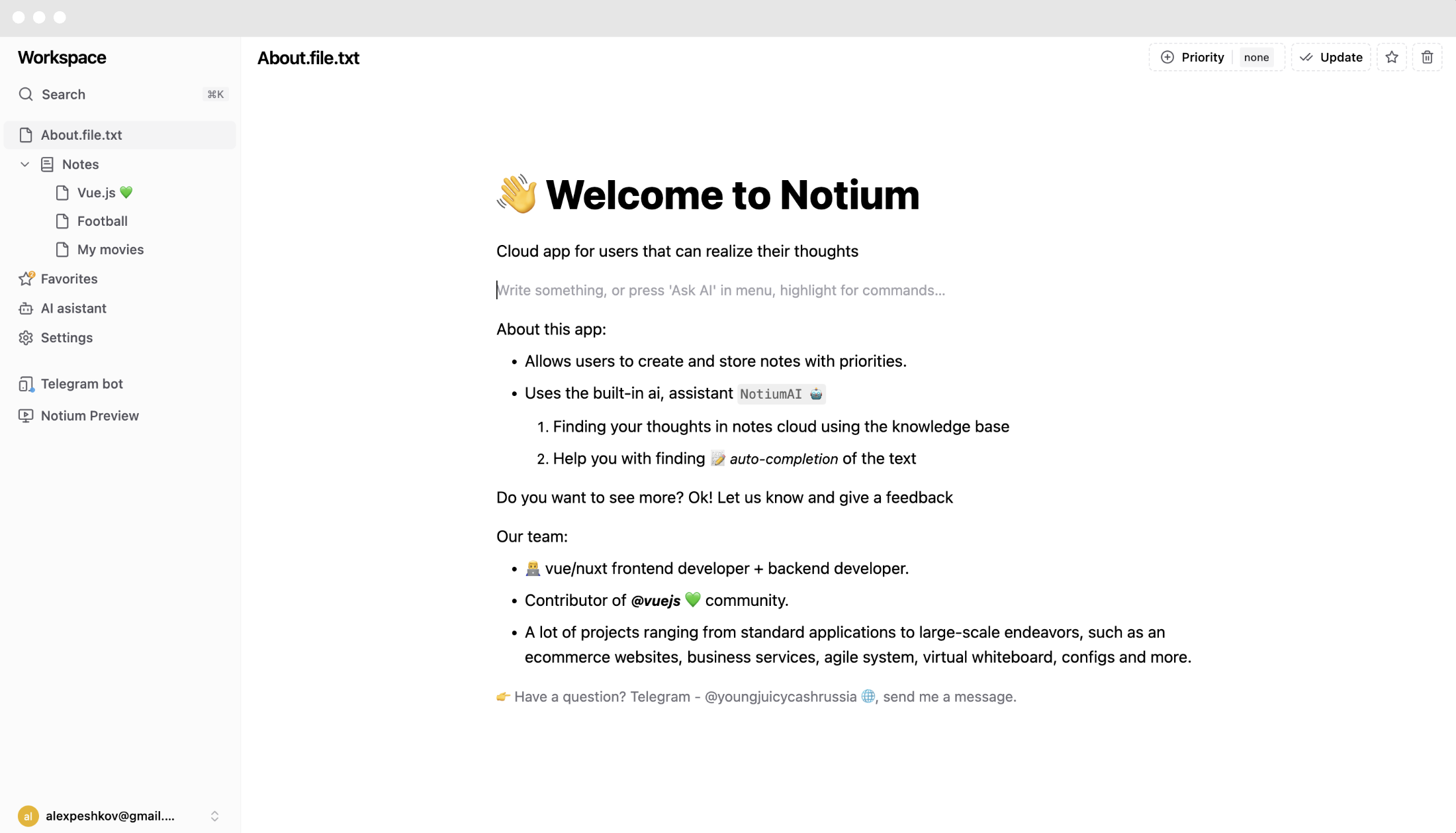Click the 'Cloud app for users' line
The height and width of the screenshot is (833, 1456).
coord(677,252)
